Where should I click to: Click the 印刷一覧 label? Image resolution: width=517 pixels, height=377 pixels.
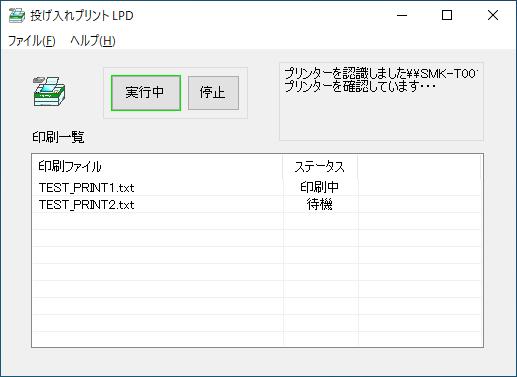tap(58, 137)
